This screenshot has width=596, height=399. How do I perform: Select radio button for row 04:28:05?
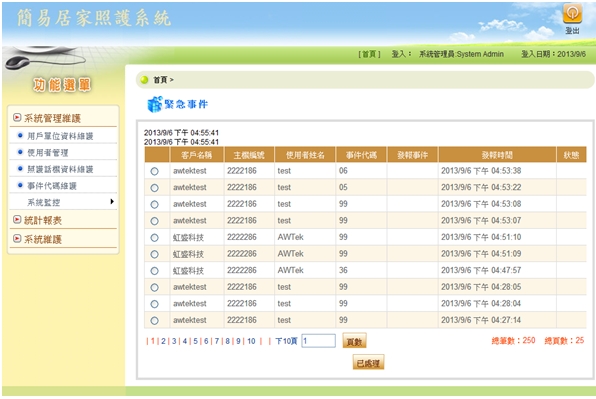tap(154, 287)
